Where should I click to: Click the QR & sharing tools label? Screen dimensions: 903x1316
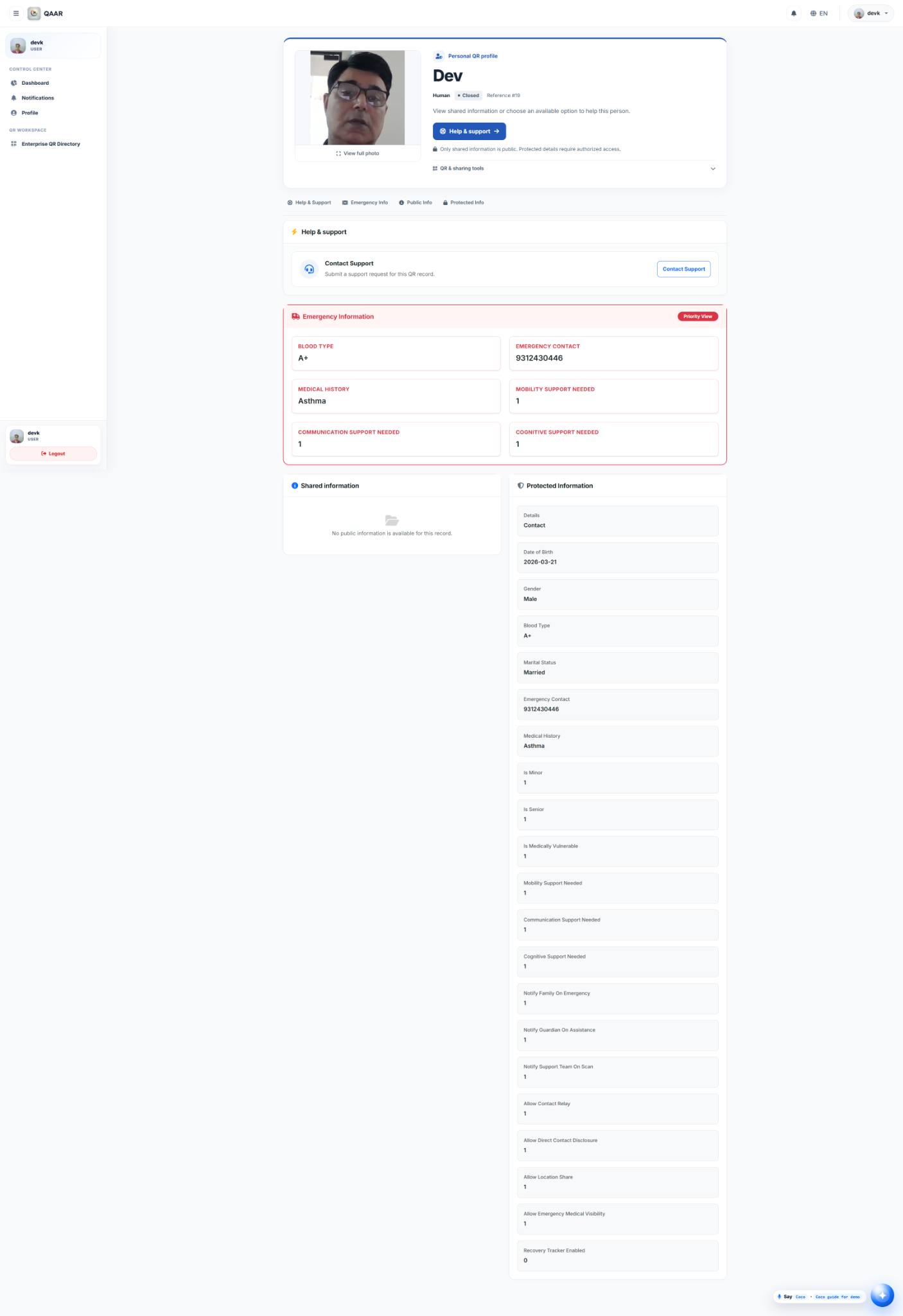[x=462, y=168]
